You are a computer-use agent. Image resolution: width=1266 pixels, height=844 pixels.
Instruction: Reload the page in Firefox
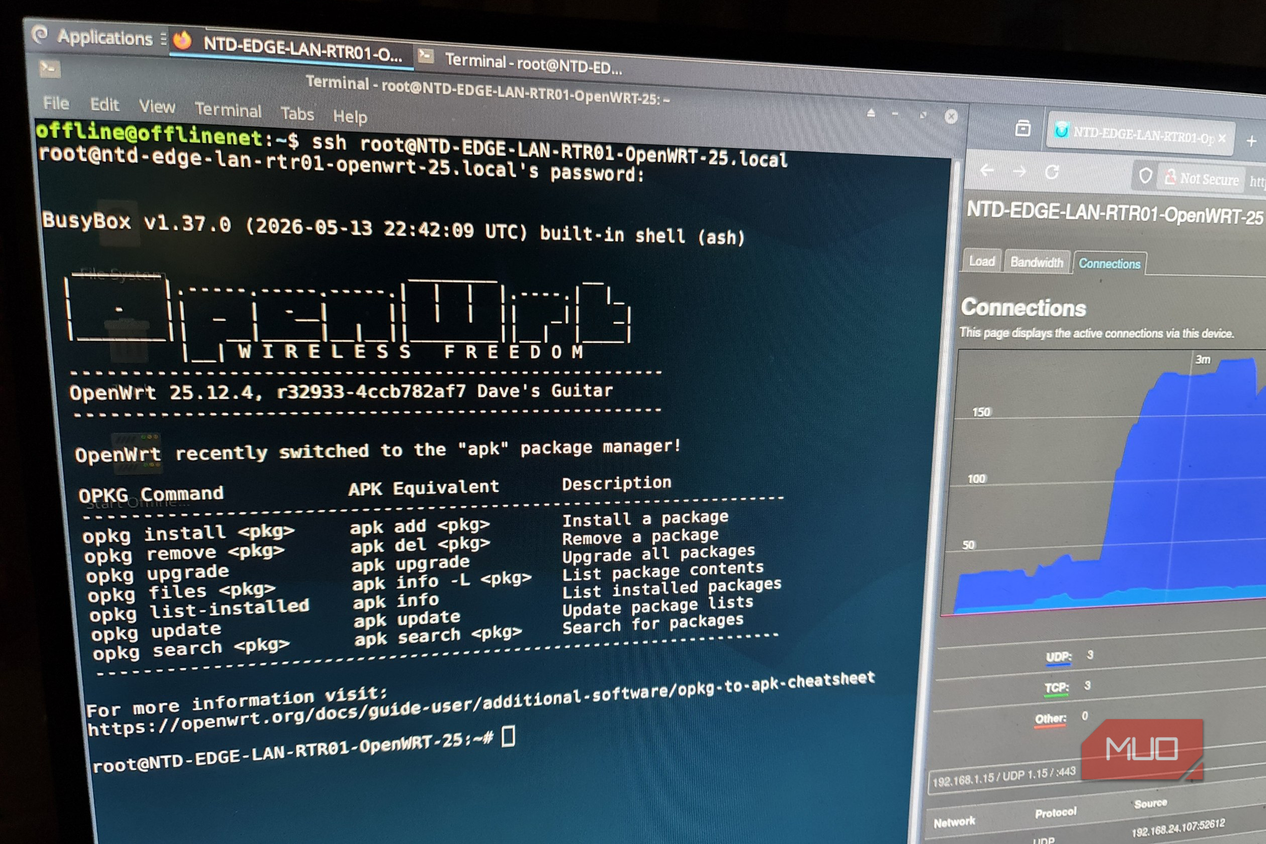coord(1052,172)
